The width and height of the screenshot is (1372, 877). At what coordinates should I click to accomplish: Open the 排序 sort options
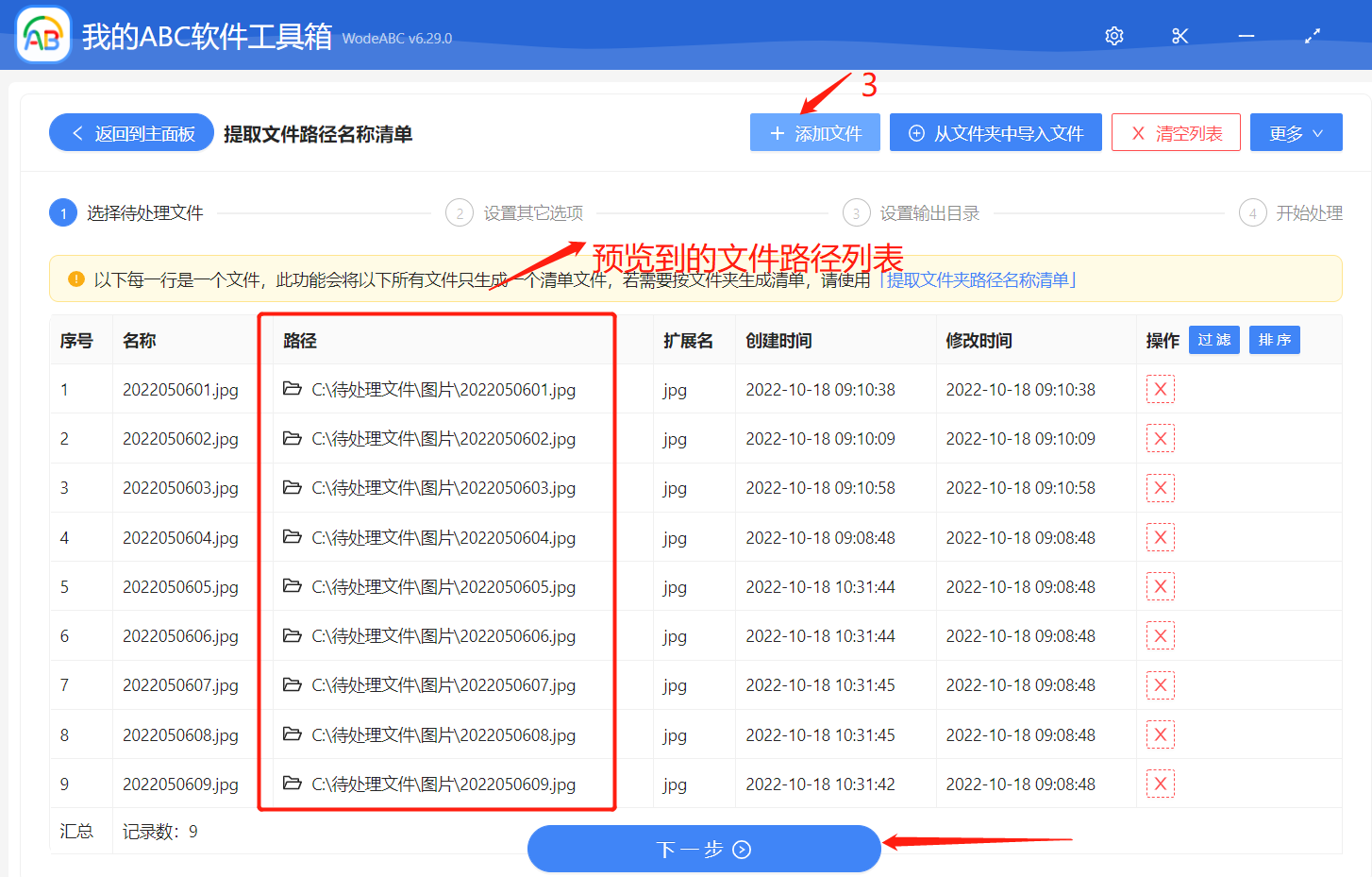1274,339
